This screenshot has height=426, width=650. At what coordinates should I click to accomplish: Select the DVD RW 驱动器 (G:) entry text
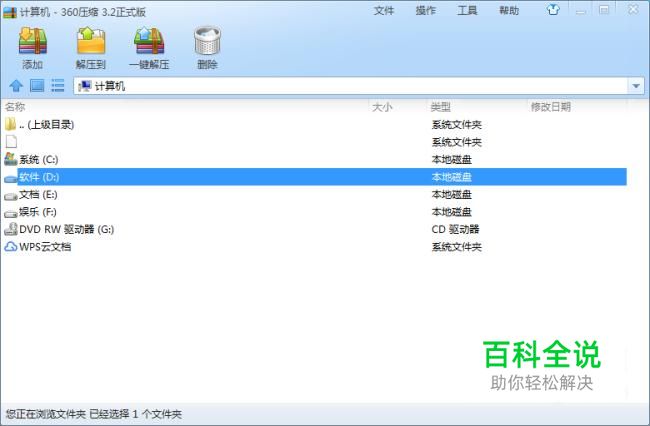click(x=66, y=229)
